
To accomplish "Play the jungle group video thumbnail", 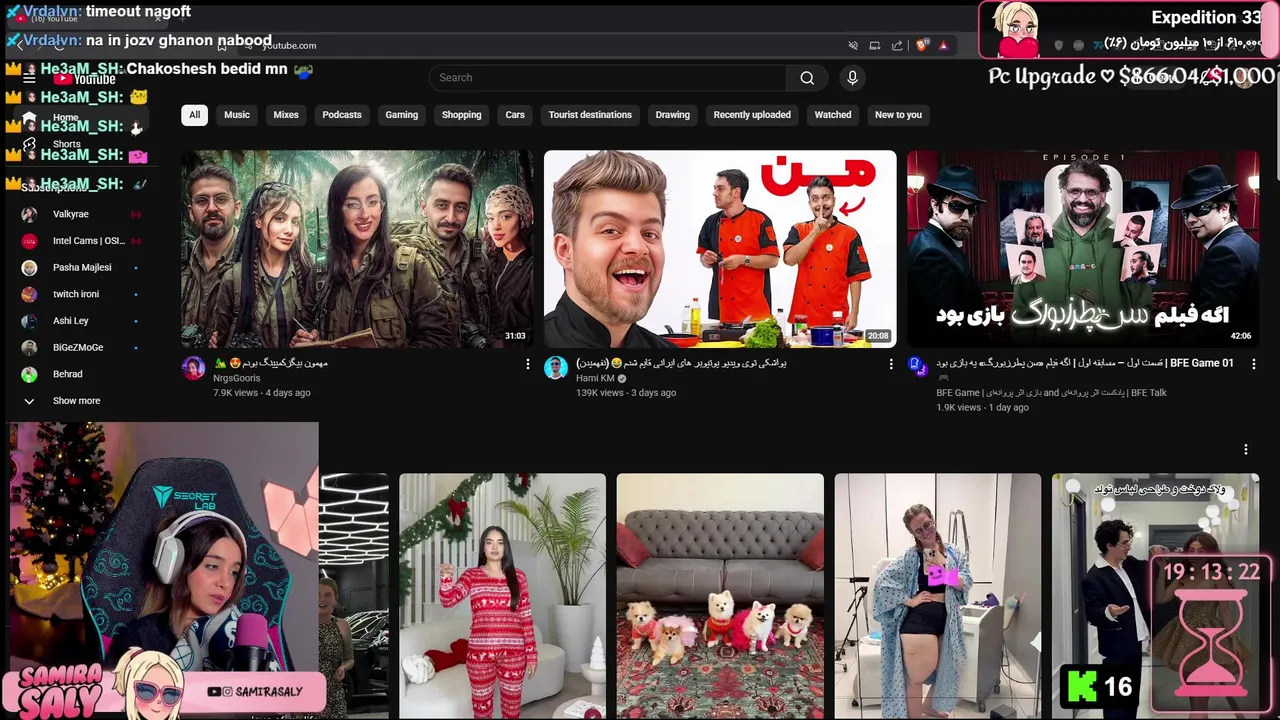I will tap(357, 249).
